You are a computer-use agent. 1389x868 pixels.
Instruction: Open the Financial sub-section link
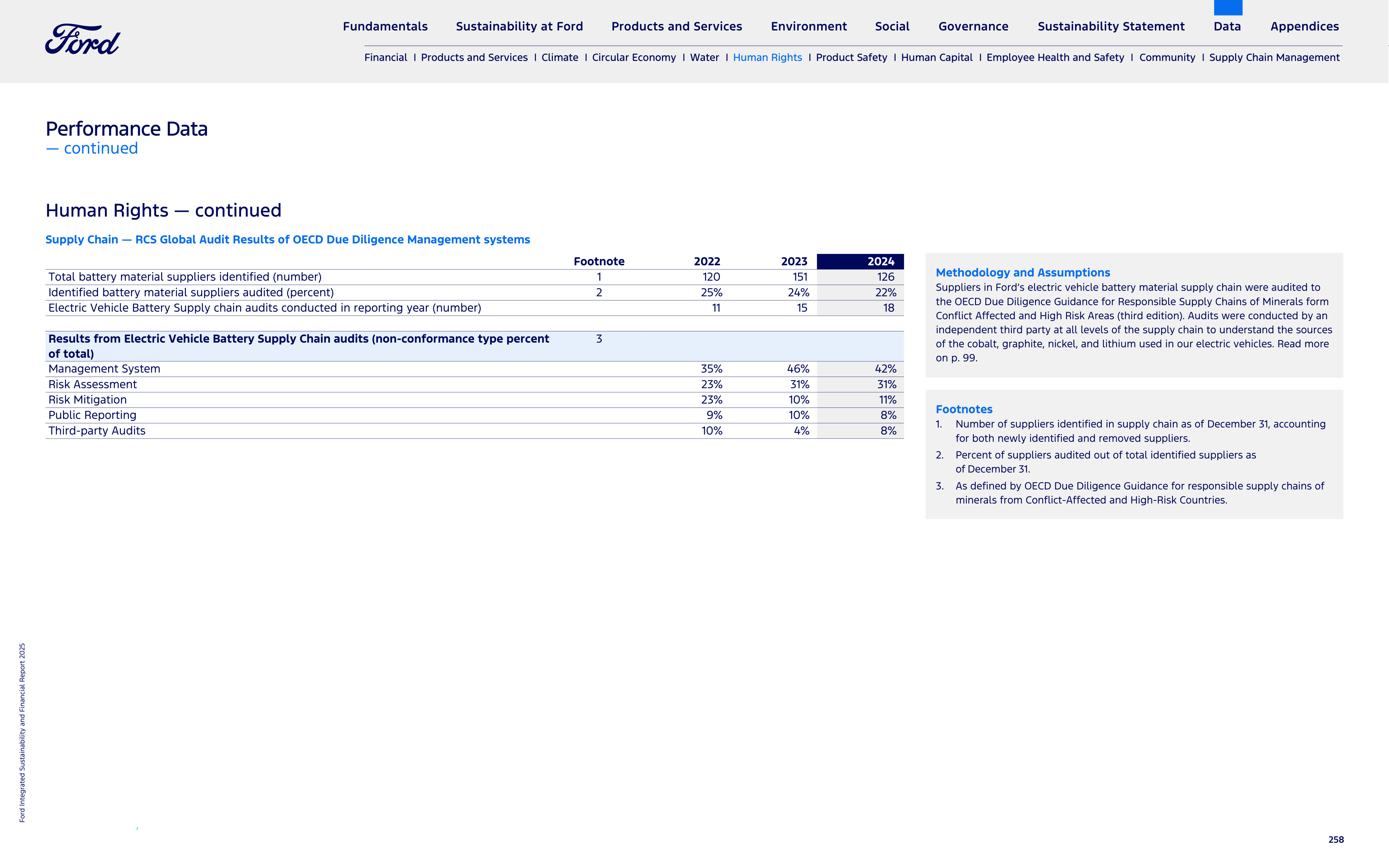point(386,58)
